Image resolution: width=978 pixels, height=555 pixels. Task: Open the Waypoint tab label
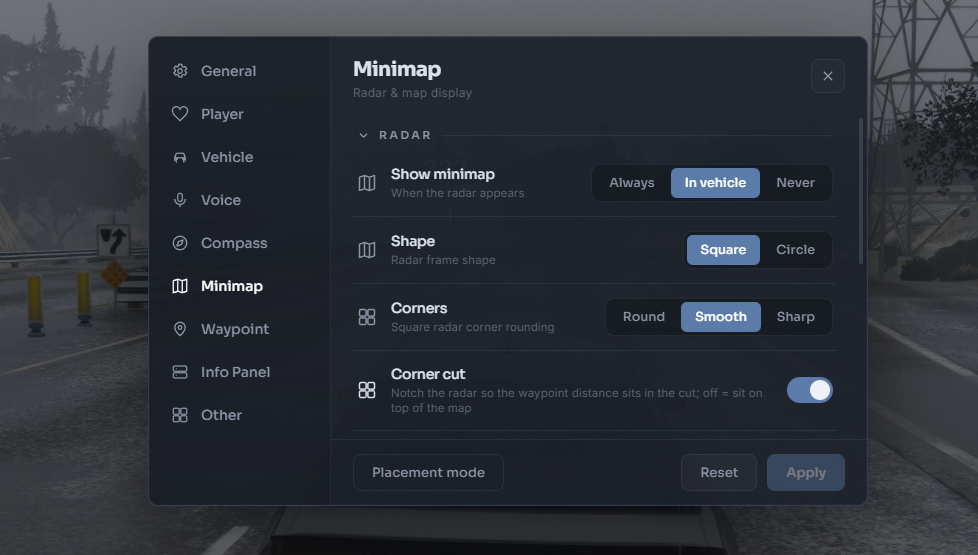click(235, 329)
